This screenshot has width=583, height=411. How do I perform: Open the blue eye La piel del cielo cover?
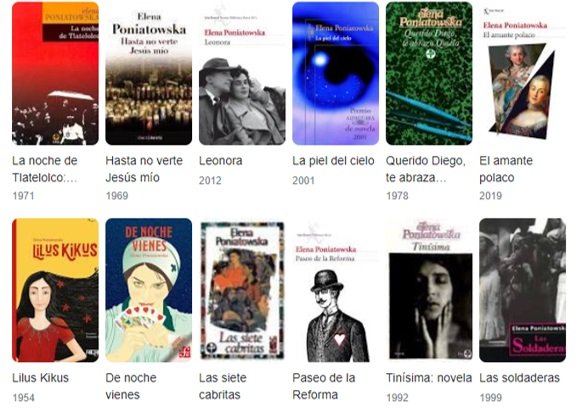tap(335, 73)
